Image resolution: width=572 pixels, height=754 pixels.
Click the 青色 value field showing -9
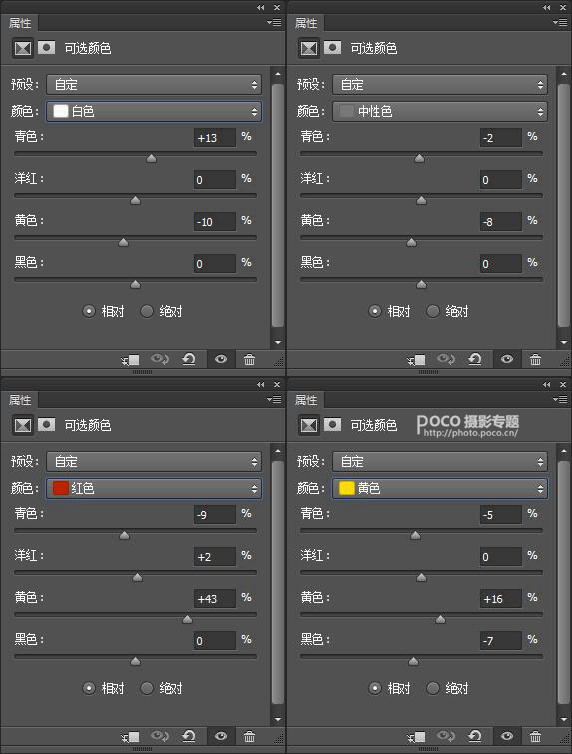point(215,515)
